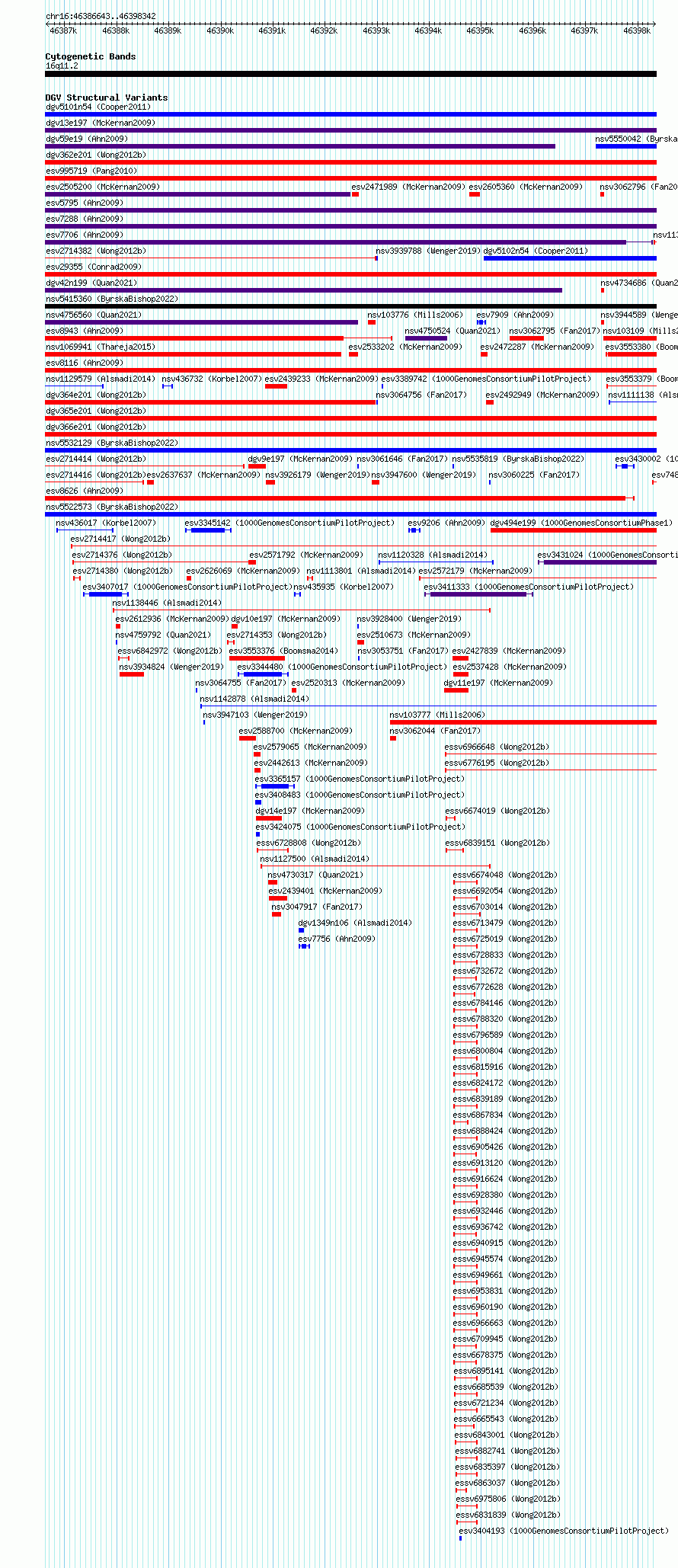
Task: Open esv2605360 (McKernan2009) variant
Action: pyautogui.click(x=475, y=194)
